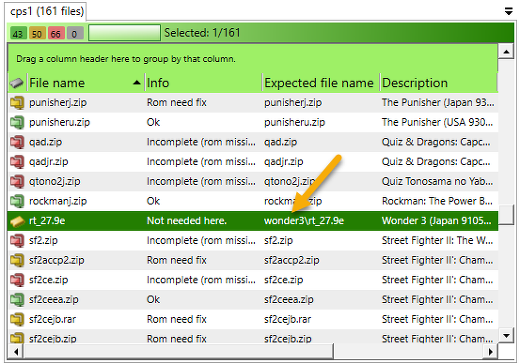Click red icon of qtono2j.zip
The height and width of the screenshot is (364, 520).
[17, 181]
